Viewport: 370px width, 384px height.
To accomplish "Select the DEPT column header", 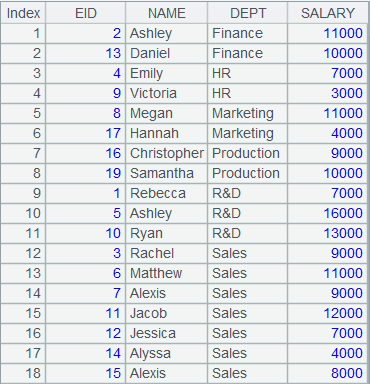I will (x=248, y=13).
